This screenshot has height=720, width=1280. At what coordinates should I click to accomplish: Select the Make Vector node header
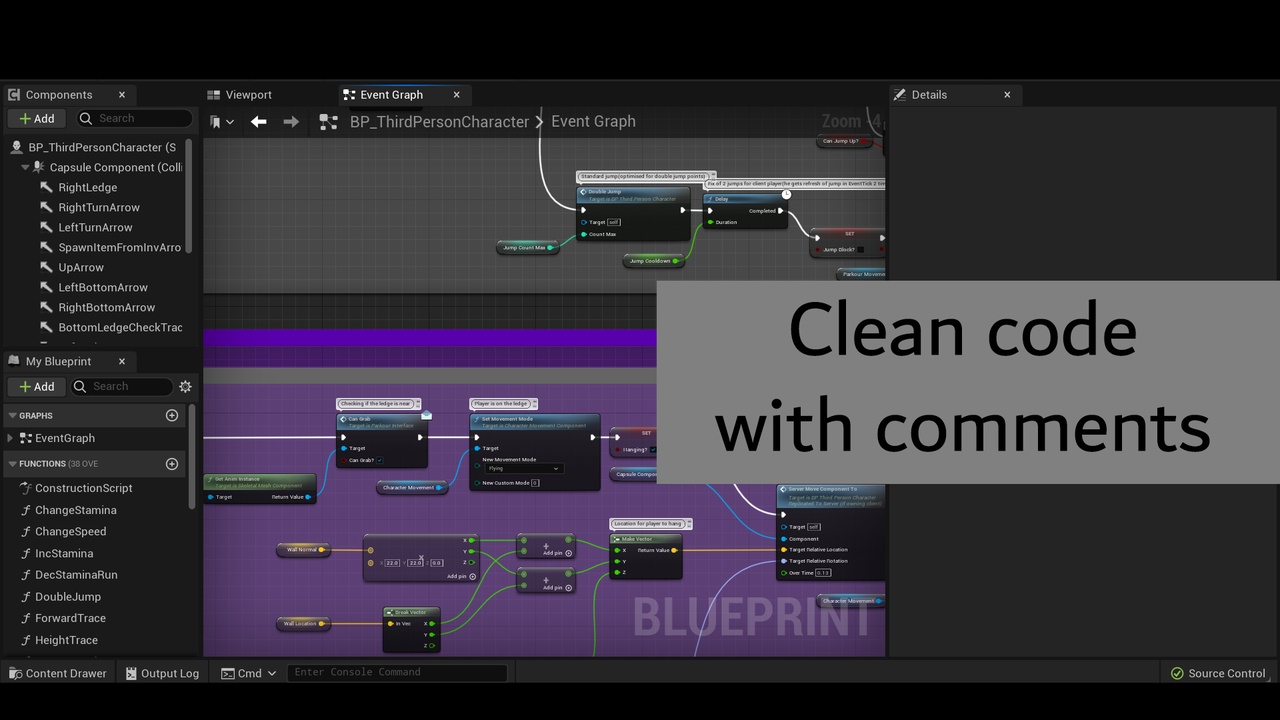(646, 539)
